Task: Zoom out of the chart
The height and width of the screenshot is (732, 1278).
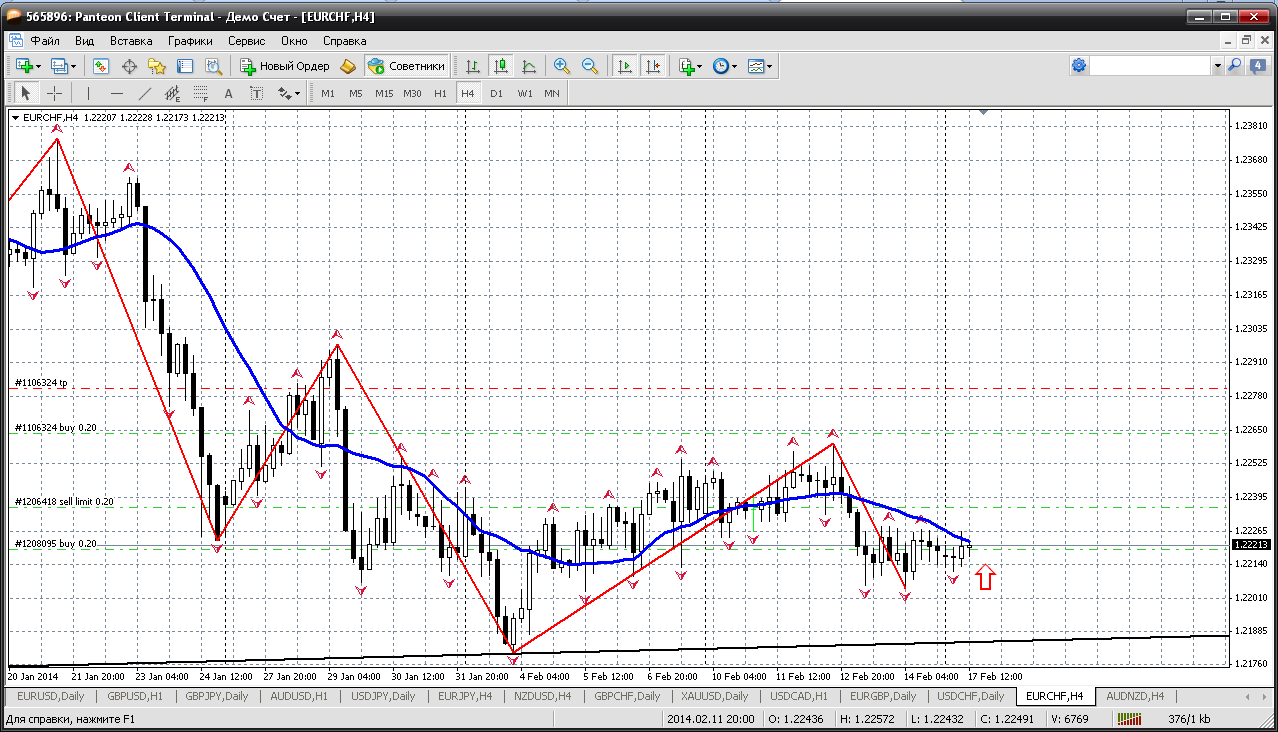Action: 590,66
